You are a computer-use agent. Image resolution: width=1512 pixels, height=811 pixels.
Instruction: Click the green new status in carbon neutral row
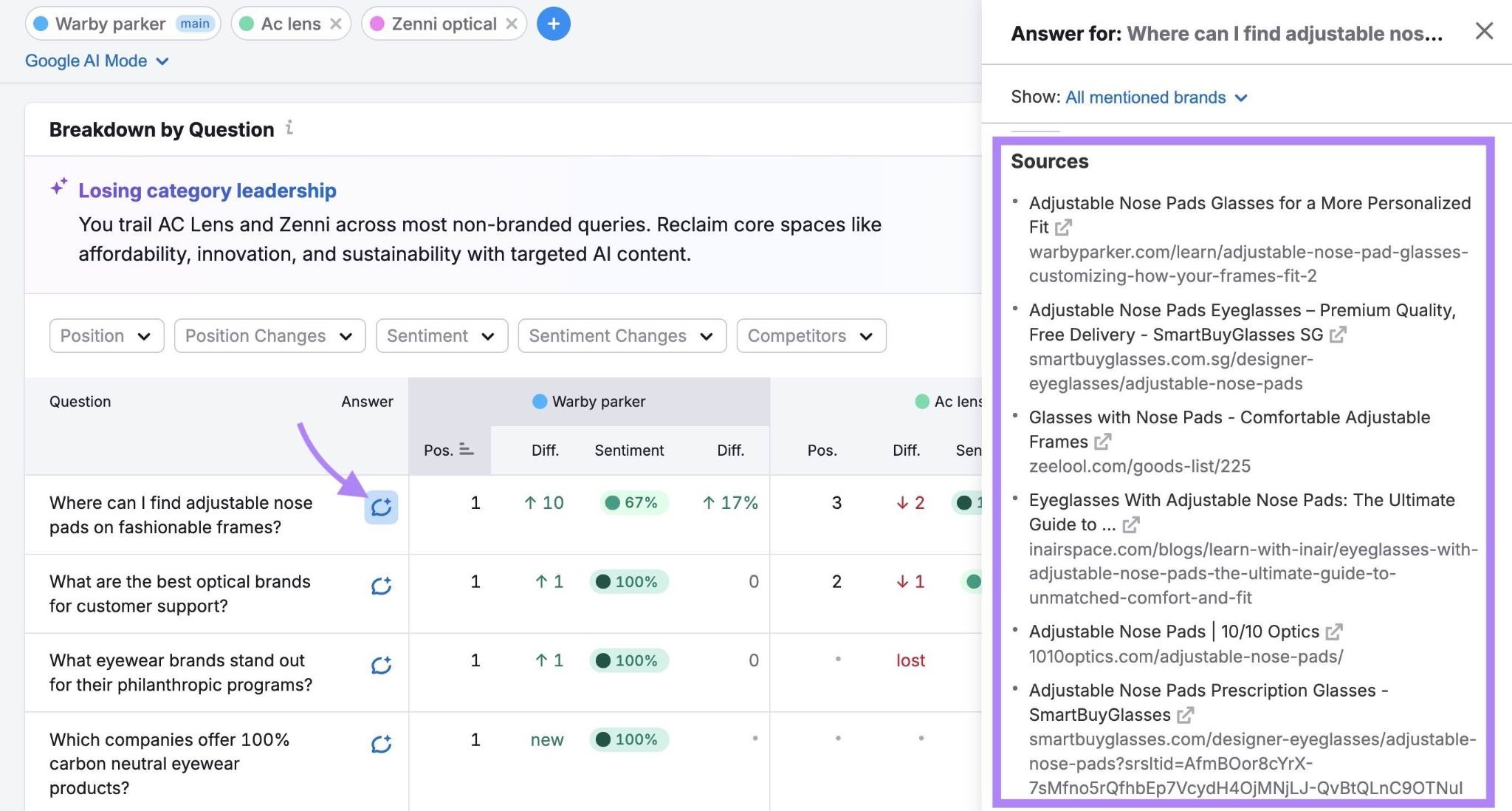coord(547,739)
